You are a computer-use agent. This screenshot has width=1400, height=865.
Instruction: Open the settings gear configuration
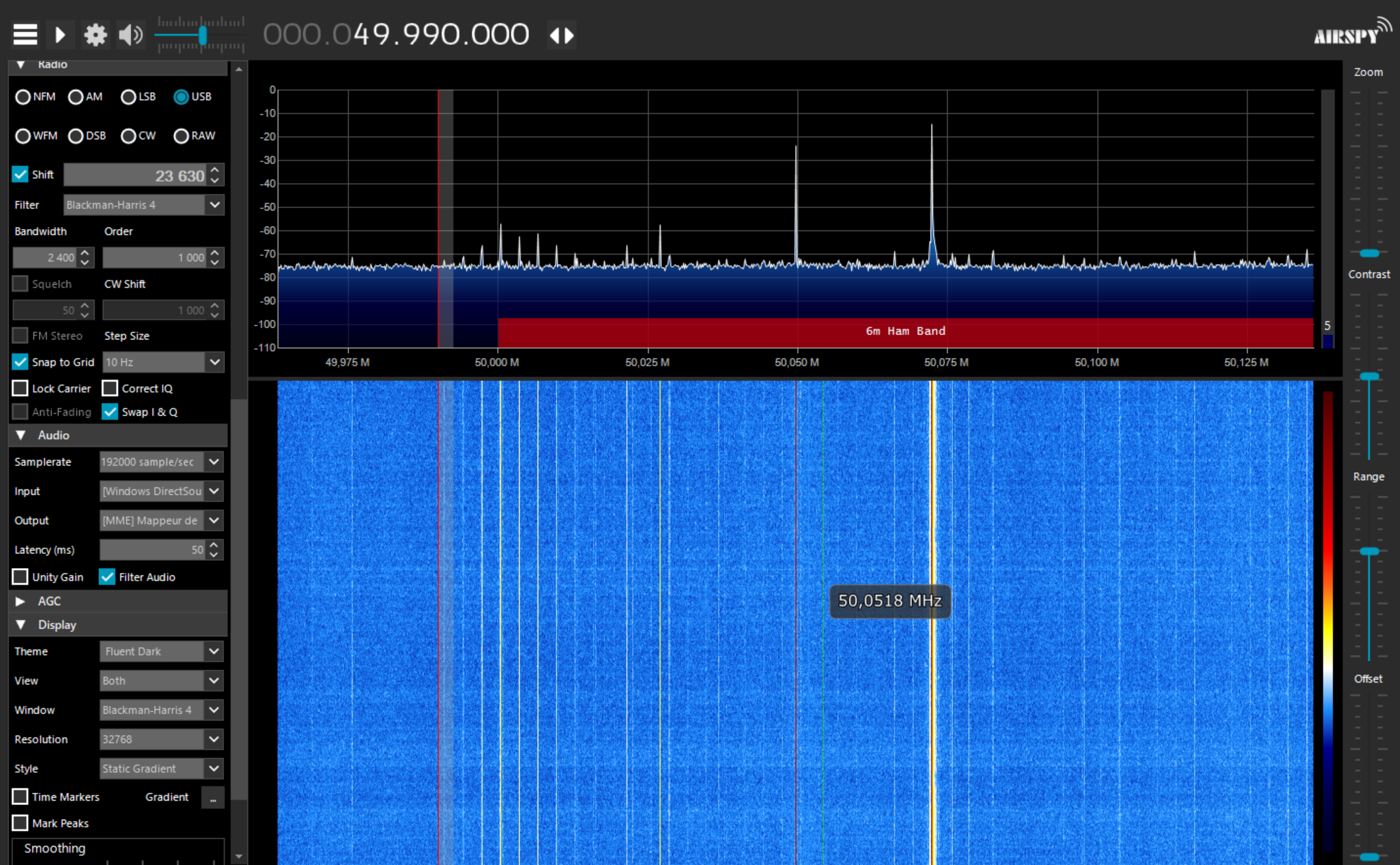click(x=95, y=35)
